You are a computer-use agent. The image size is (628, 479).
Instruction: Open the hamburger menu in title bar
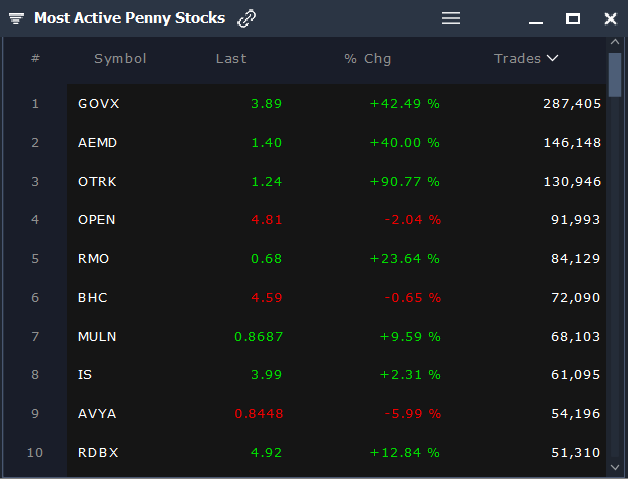(x=451, y=18)
